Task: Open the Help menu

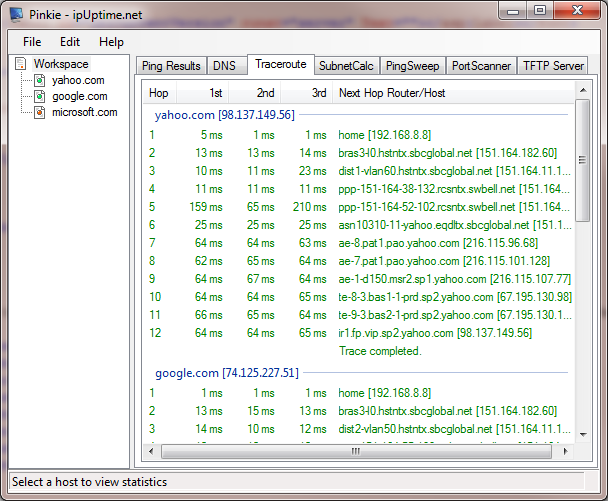Action: pyautogui.click(x=111, y=42)
